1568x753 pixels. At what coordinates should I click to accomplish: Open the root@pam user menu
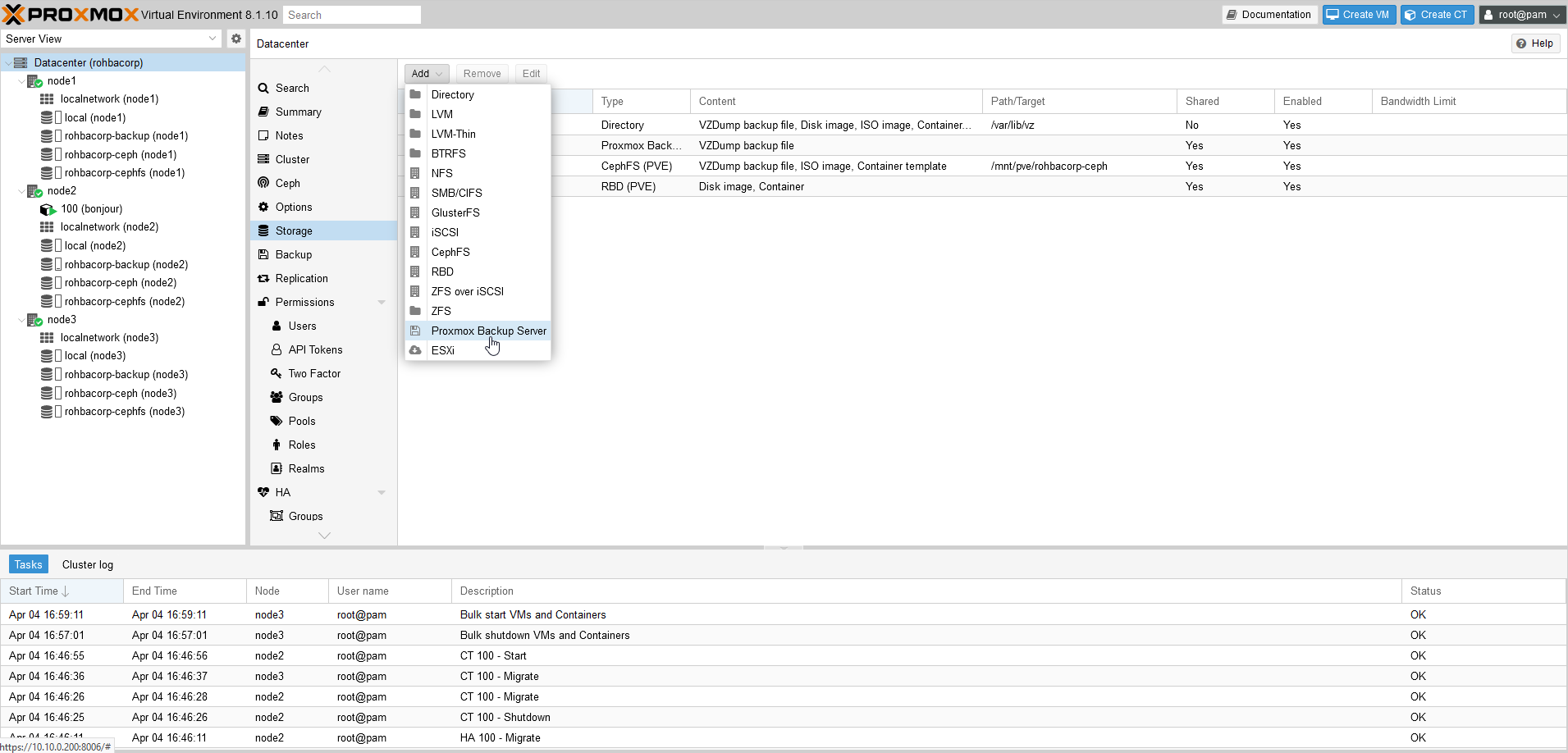click(1522, 15)
